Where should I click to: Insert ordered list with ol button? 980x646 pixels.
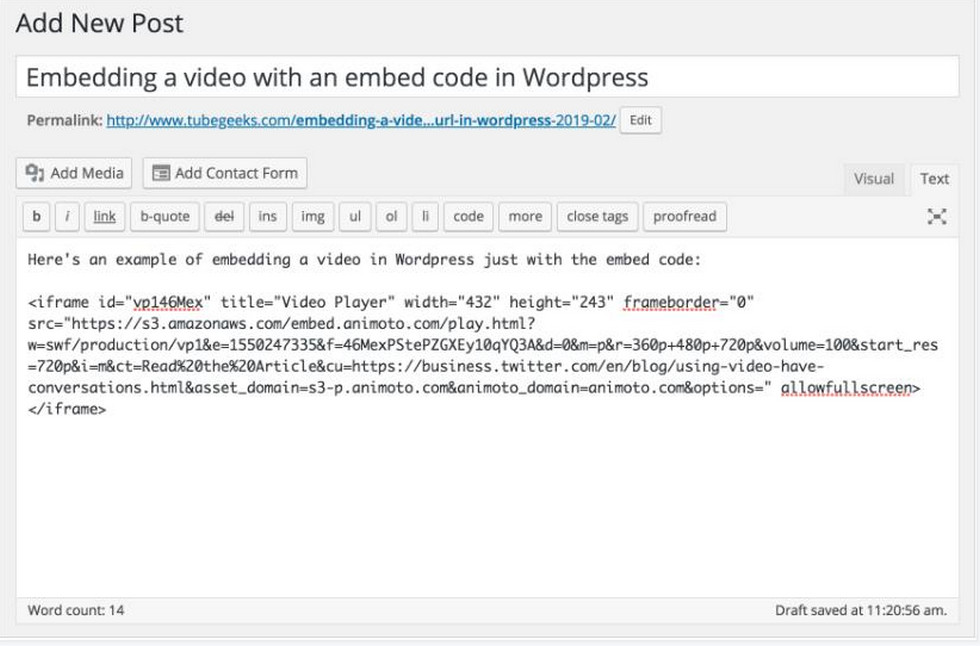391,216
